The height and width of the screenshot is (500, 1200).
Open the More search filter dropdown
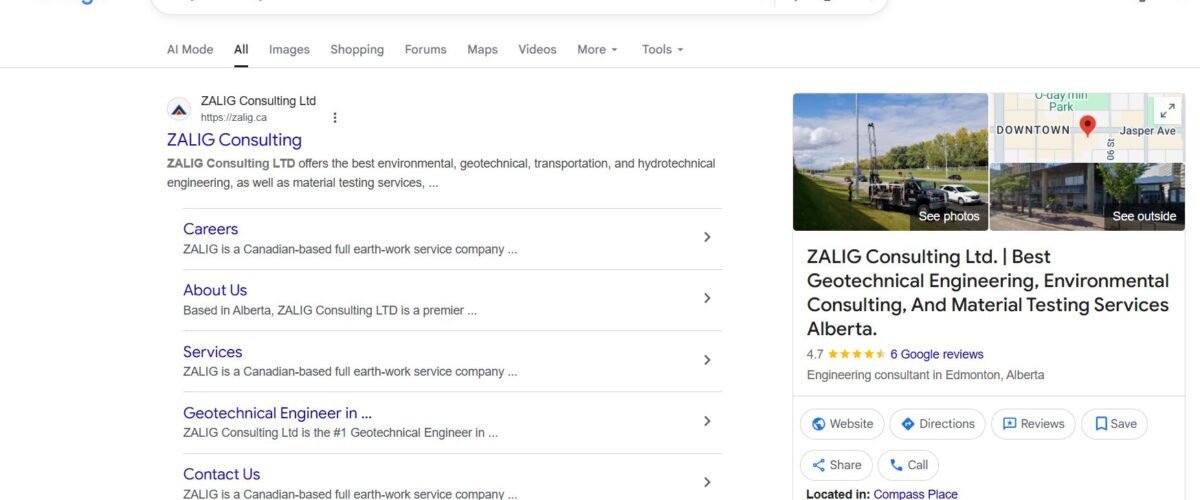tap(597, 50)
